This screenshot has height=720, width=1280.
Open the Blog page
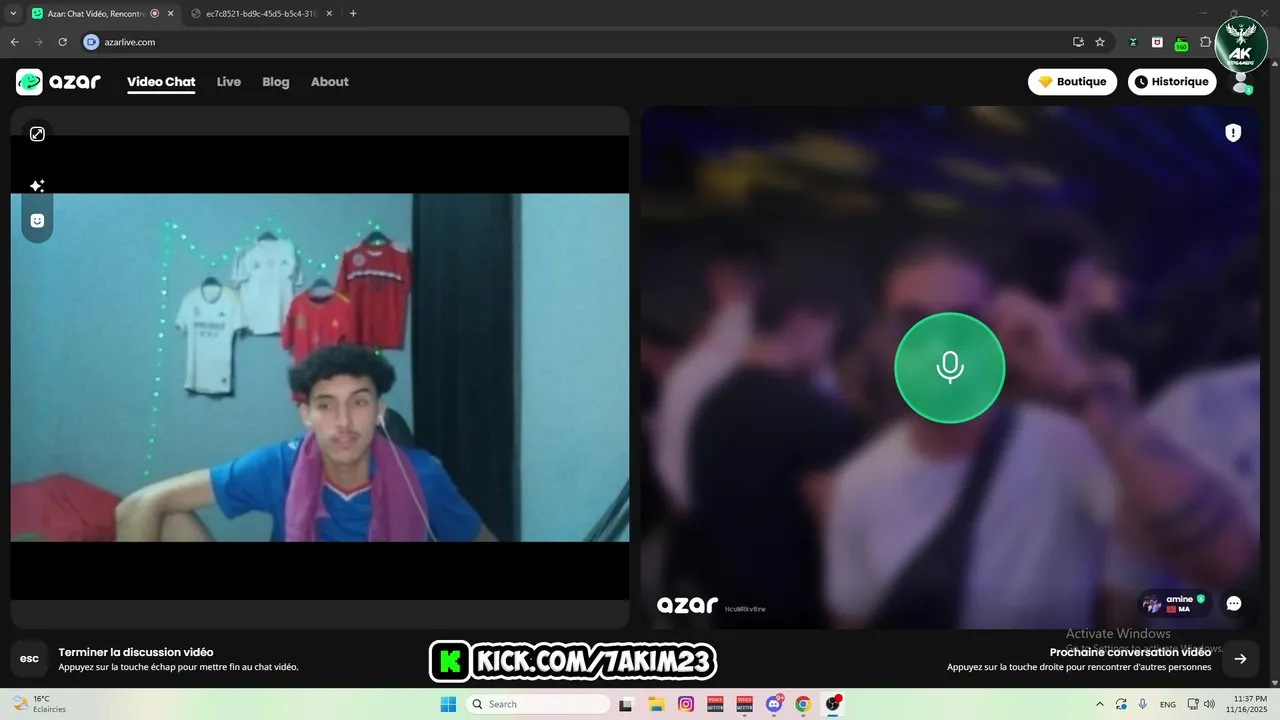pyautogui.click(x=276, y=82)
